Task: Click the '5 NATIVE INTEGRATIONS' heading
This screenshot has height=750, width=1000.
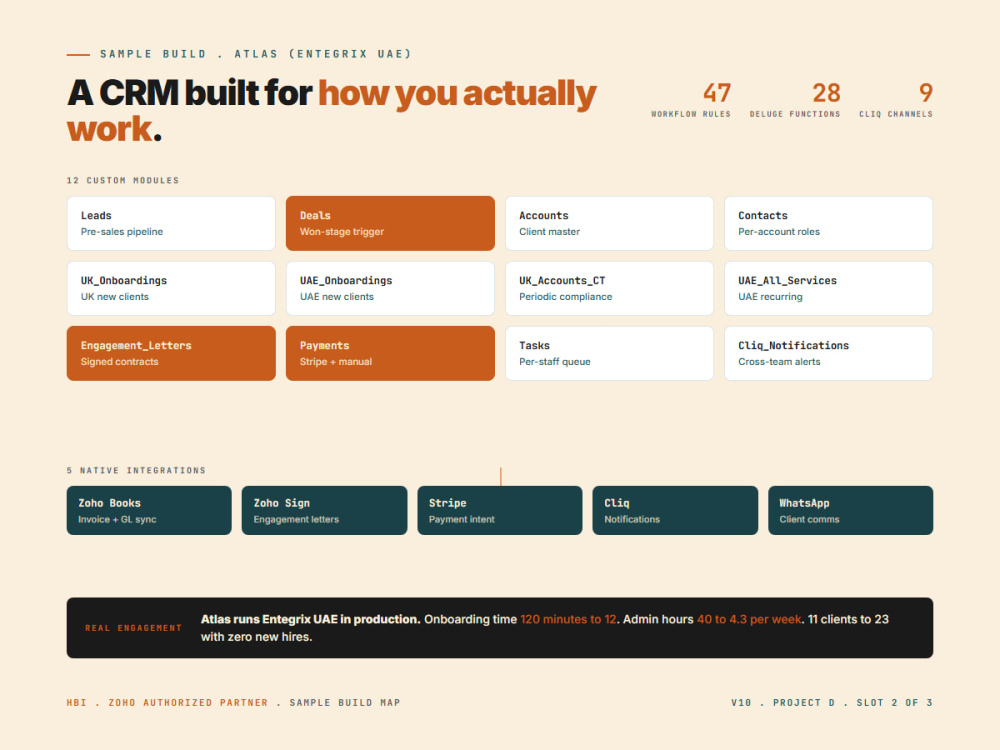Action: tap(136, 471)
